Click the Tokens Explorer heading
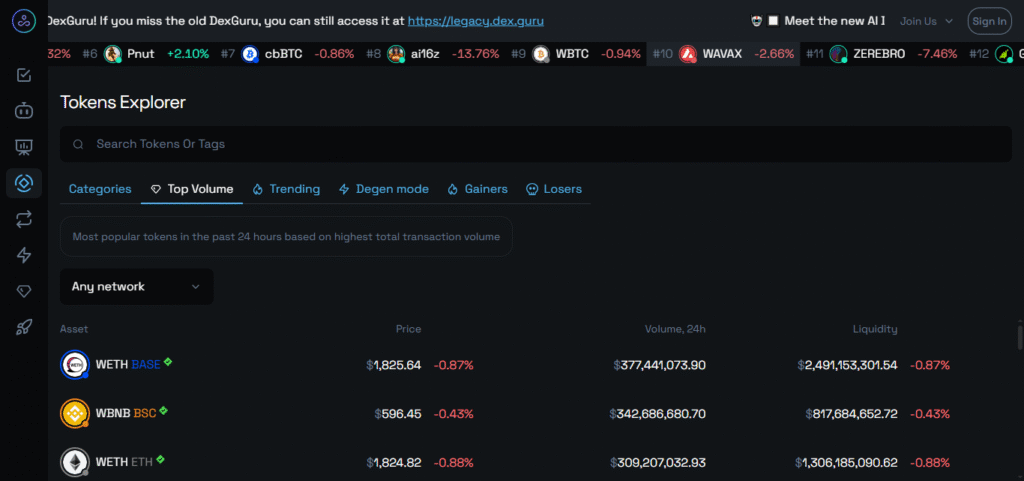This screenshot has height=481, width=1024. [123, 102]
